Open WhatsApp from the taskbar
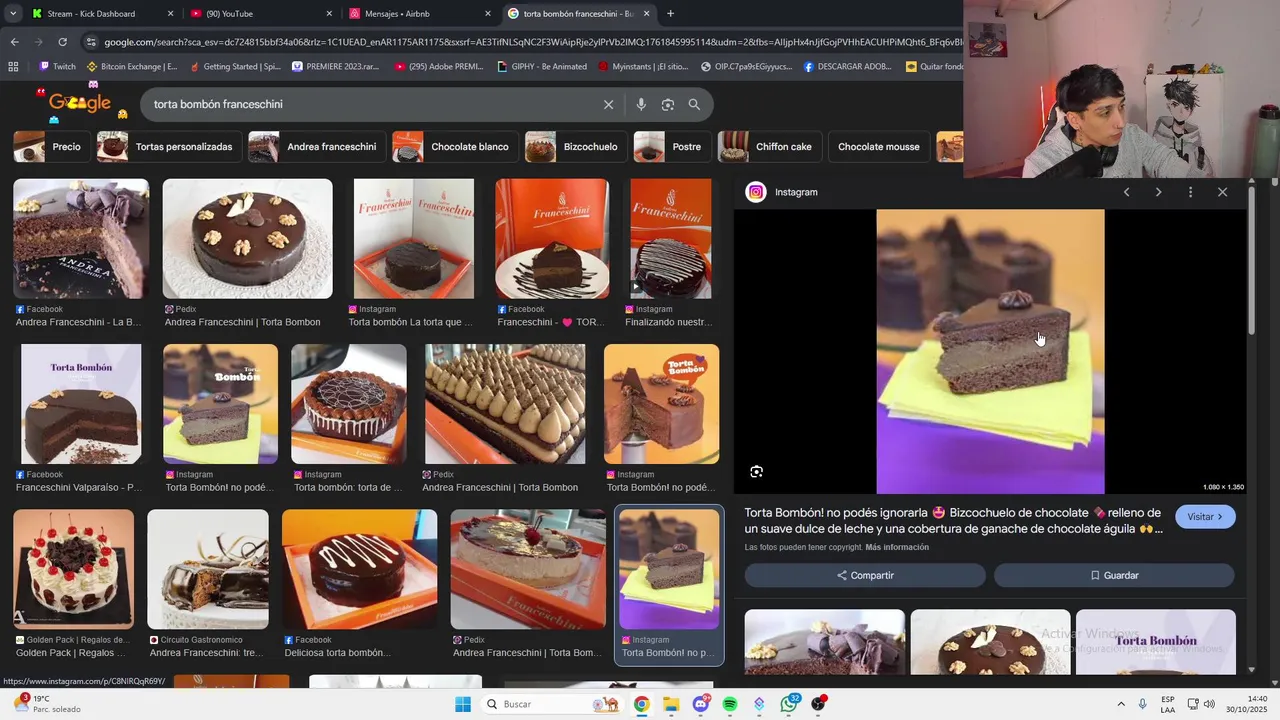 (789, 704)
